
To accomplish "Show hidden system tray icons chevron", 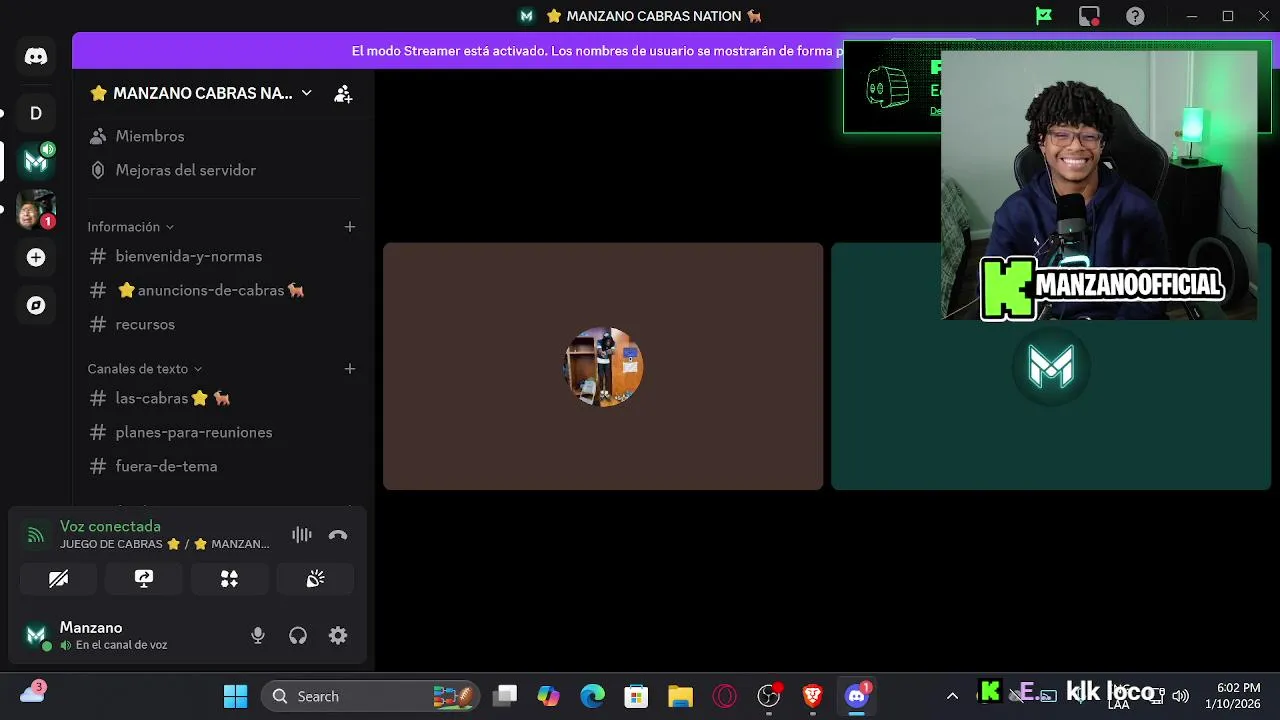I will pyautogui.click(x=952, y=696).
